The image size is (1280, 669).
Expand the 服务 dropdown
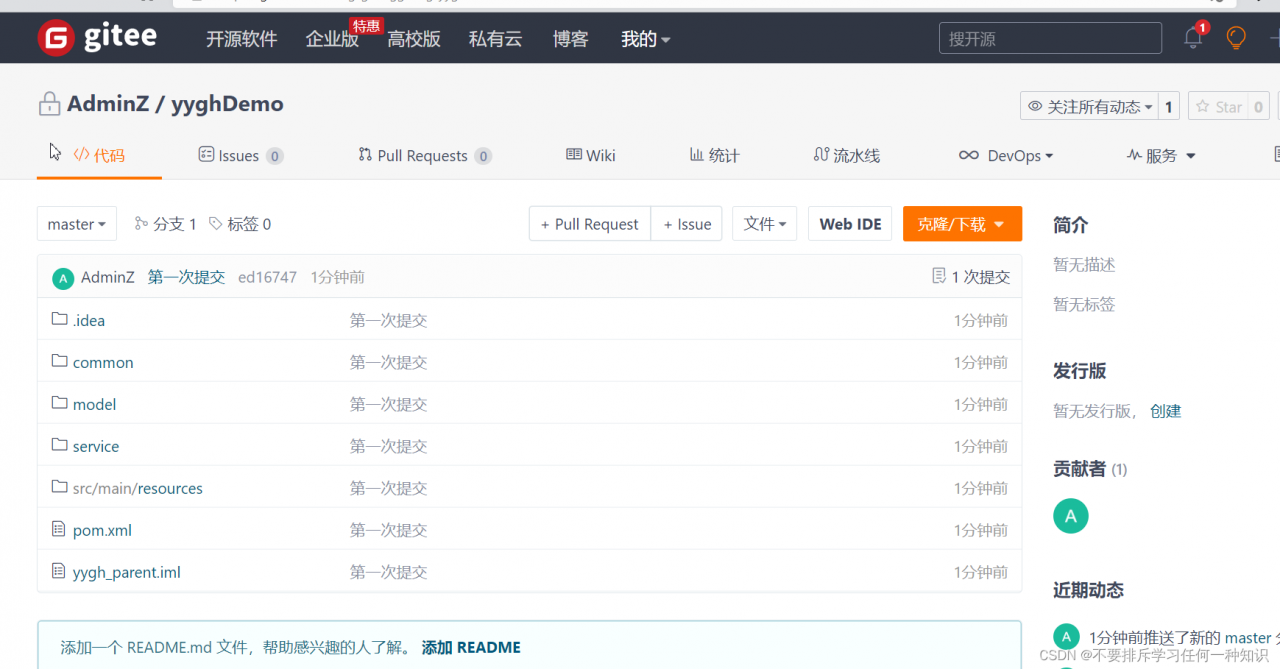[1161, 156]
